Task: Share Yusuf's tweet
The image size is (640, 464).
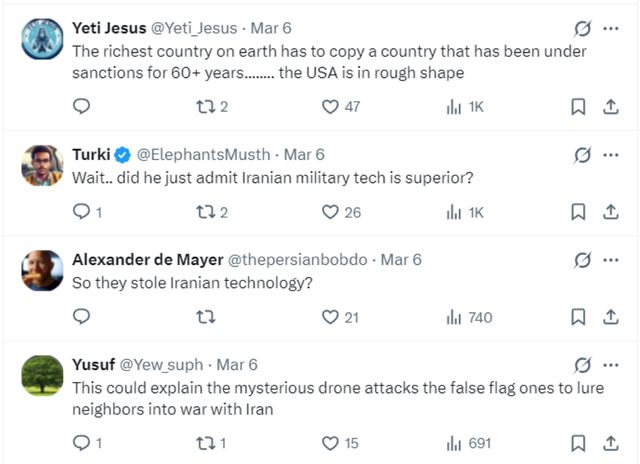Action: click(x=611, y=443)
